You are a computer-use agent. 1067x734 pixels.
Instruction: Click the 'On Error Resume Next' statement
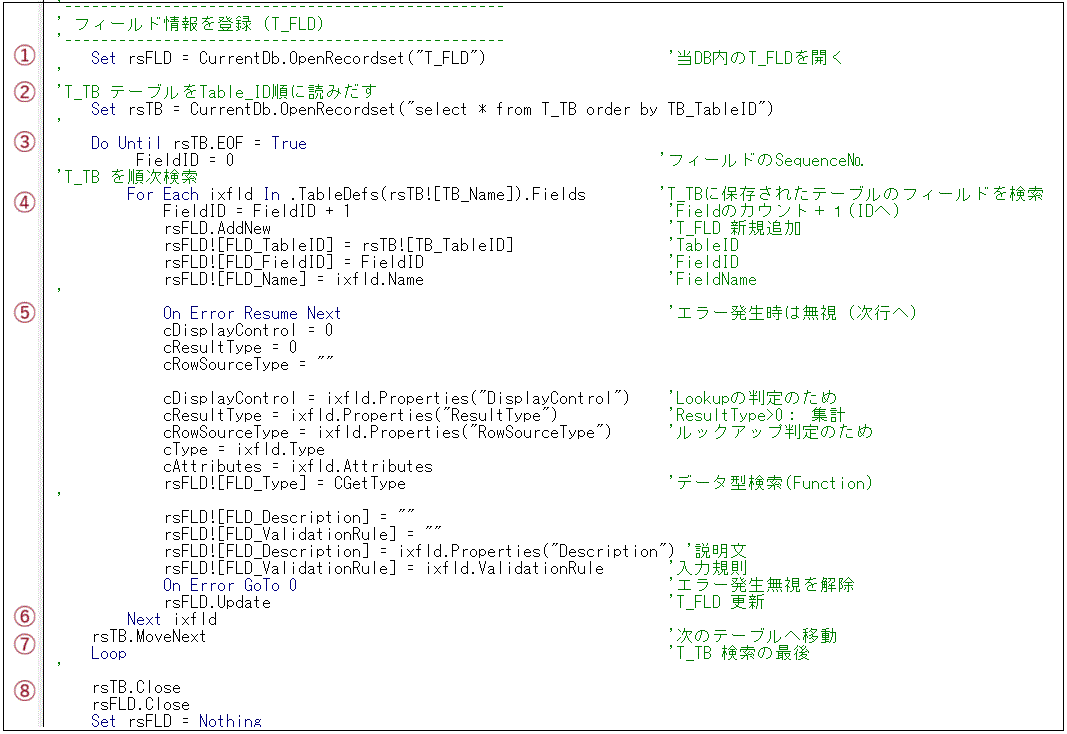click(251, 313)
